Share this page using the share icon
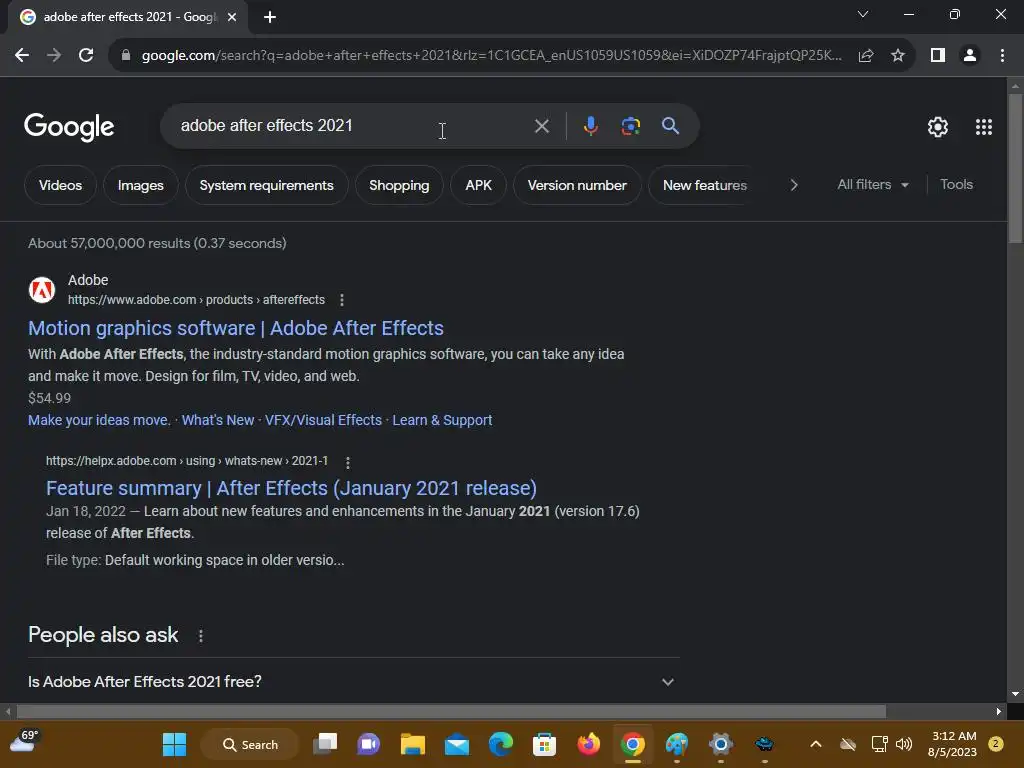 (x=866, y=56)
